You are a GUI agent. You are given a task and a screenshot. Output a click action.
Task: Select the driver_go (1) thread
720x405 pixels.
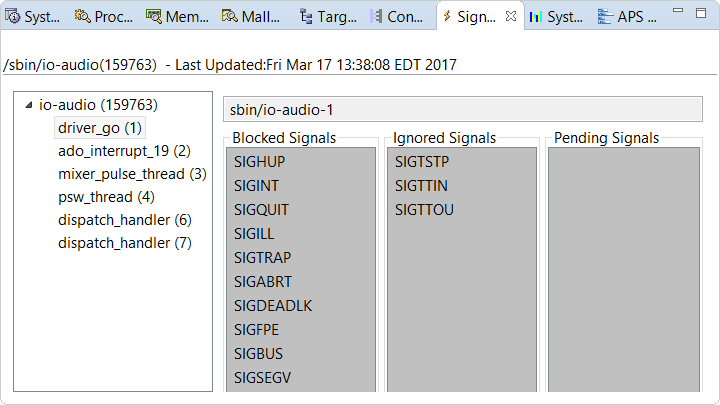click(x=100, y=128)
